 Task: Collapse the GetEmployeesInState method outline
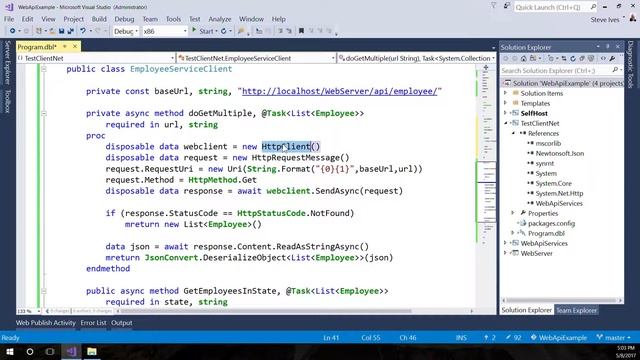pyautogui.click(x=44, y=291)
